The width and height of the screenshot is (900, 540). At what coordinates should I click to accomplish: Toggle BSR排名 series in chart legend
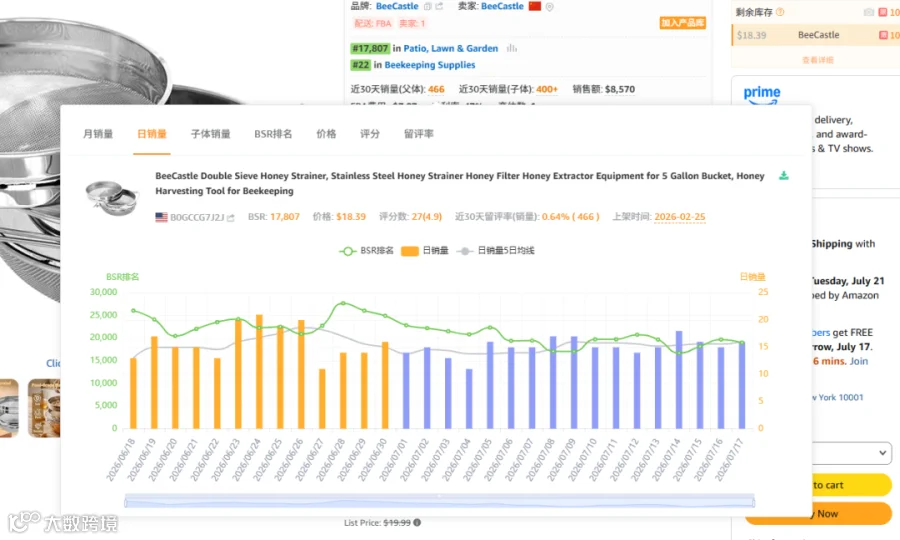[x=366, y=251]
